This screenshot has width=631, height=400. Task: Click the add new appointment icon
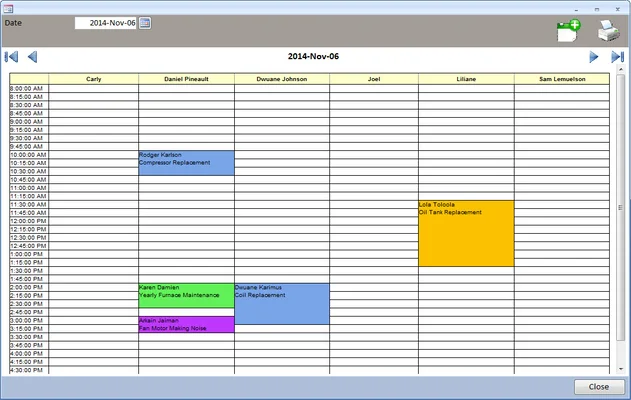point(568,31)
